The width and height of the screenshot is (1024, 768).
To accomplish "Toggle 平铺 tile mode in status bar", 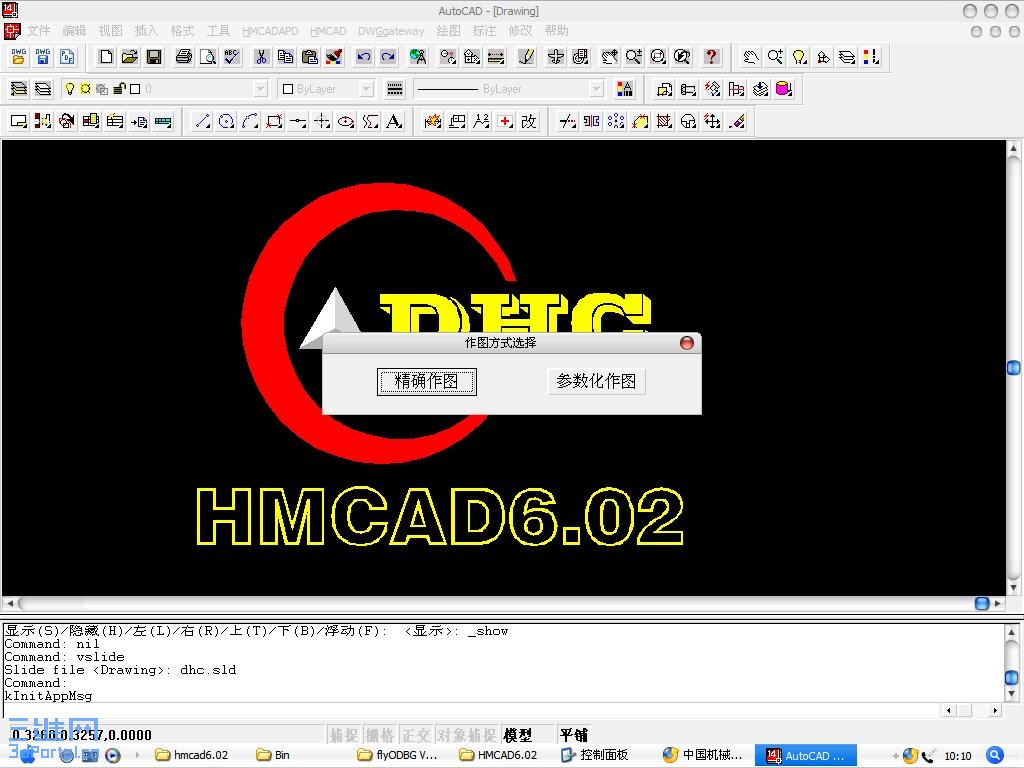I will pos(573,735).
